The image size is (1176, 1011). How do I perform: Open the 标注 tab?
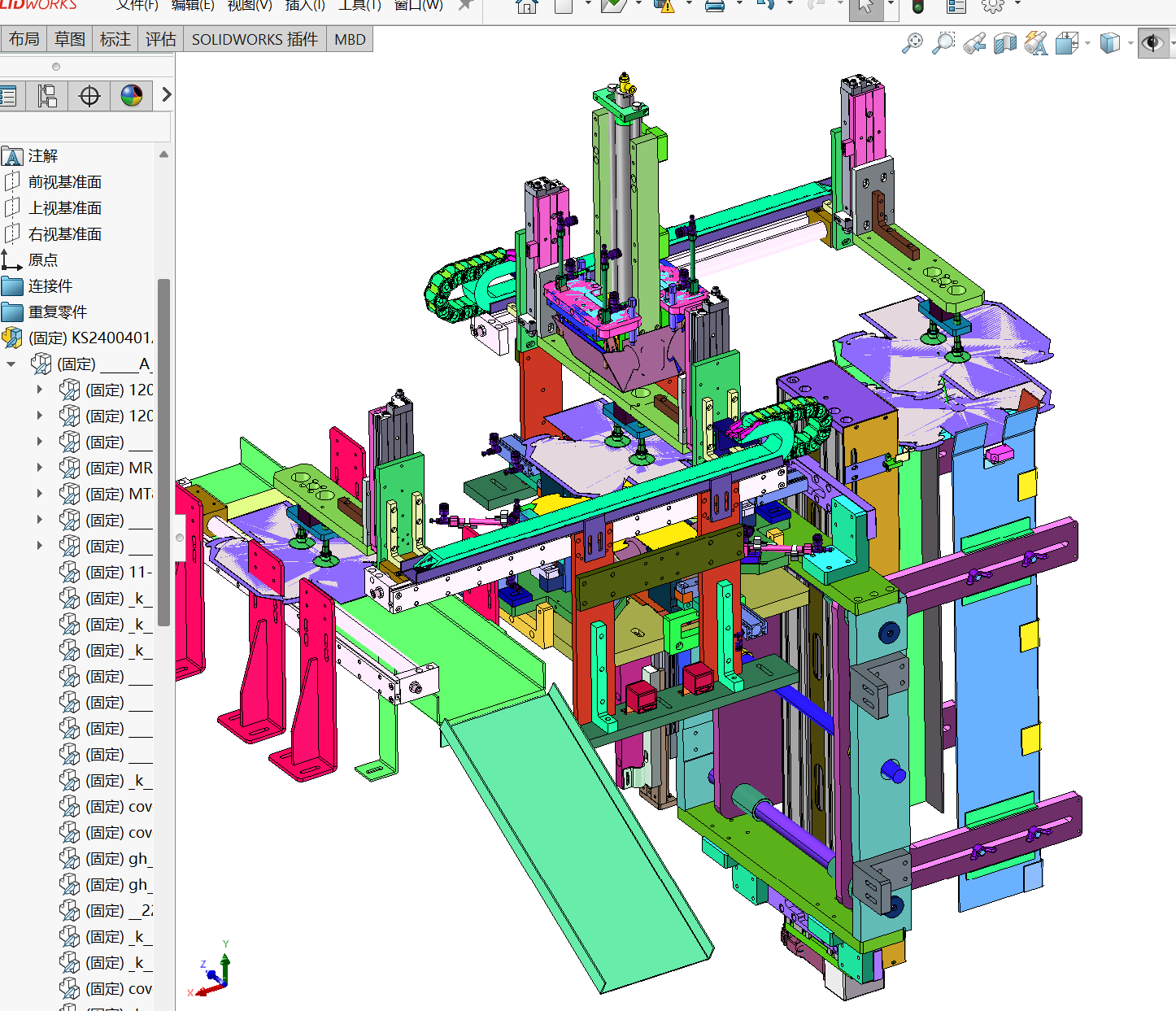click(x=115, y=39)
